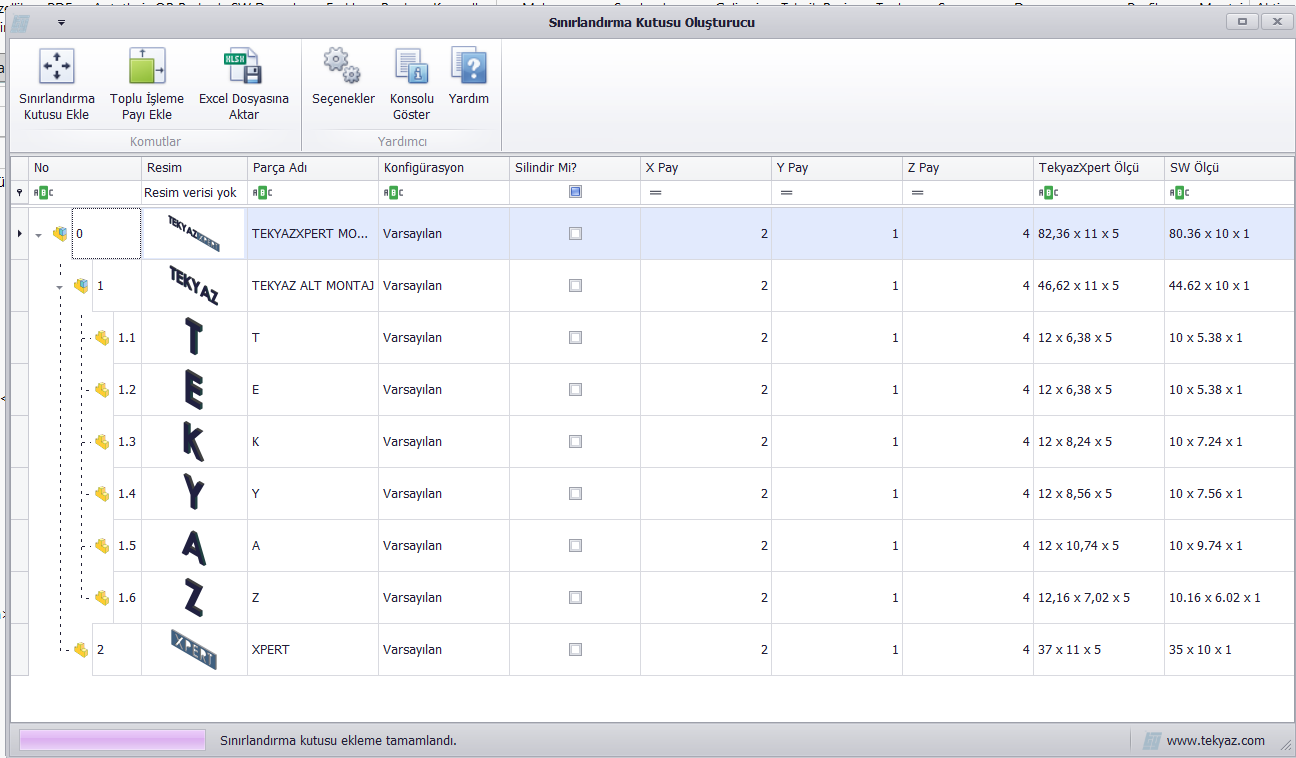Click Y Pay filter equals icon
1296x758 pixels.
pyautogui.click(x=787, y=192)
